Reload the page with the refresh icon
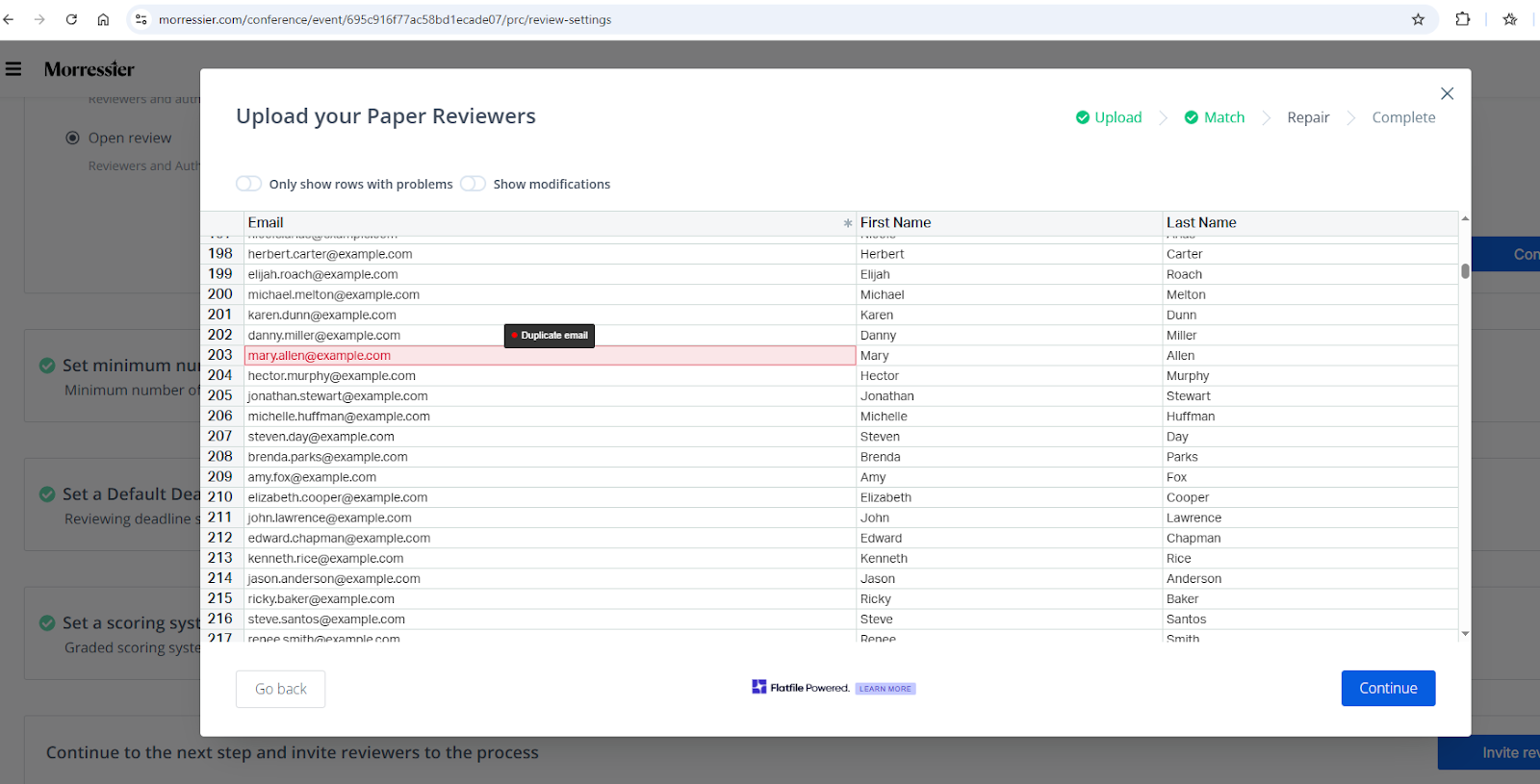1540x784 pixels. click(x=71, y=19)
